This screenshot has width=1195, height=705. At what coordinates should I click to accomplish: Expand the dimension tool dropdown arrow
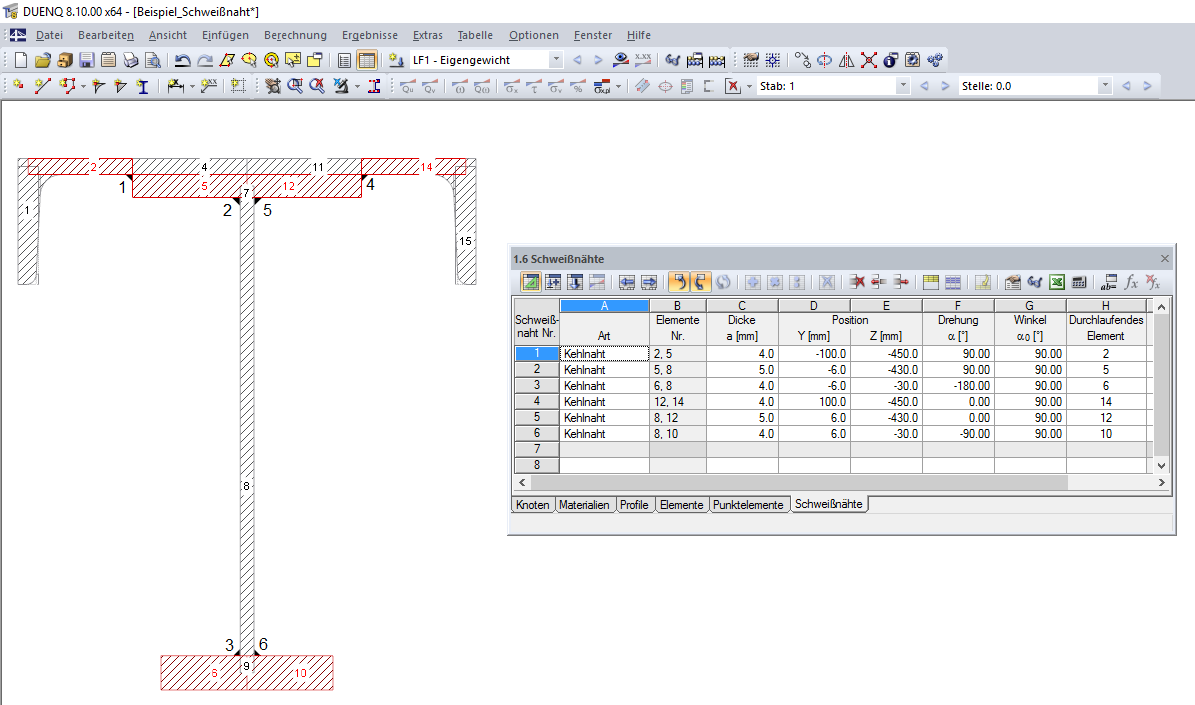[192, 86]
